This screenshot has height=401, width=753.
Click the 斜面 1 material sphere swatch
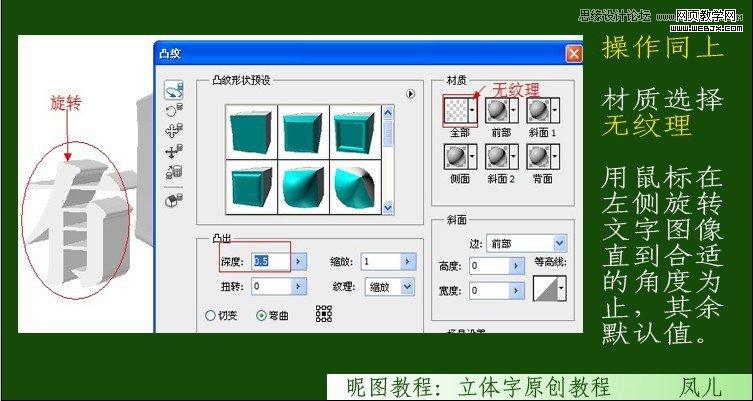pos(538,110)
